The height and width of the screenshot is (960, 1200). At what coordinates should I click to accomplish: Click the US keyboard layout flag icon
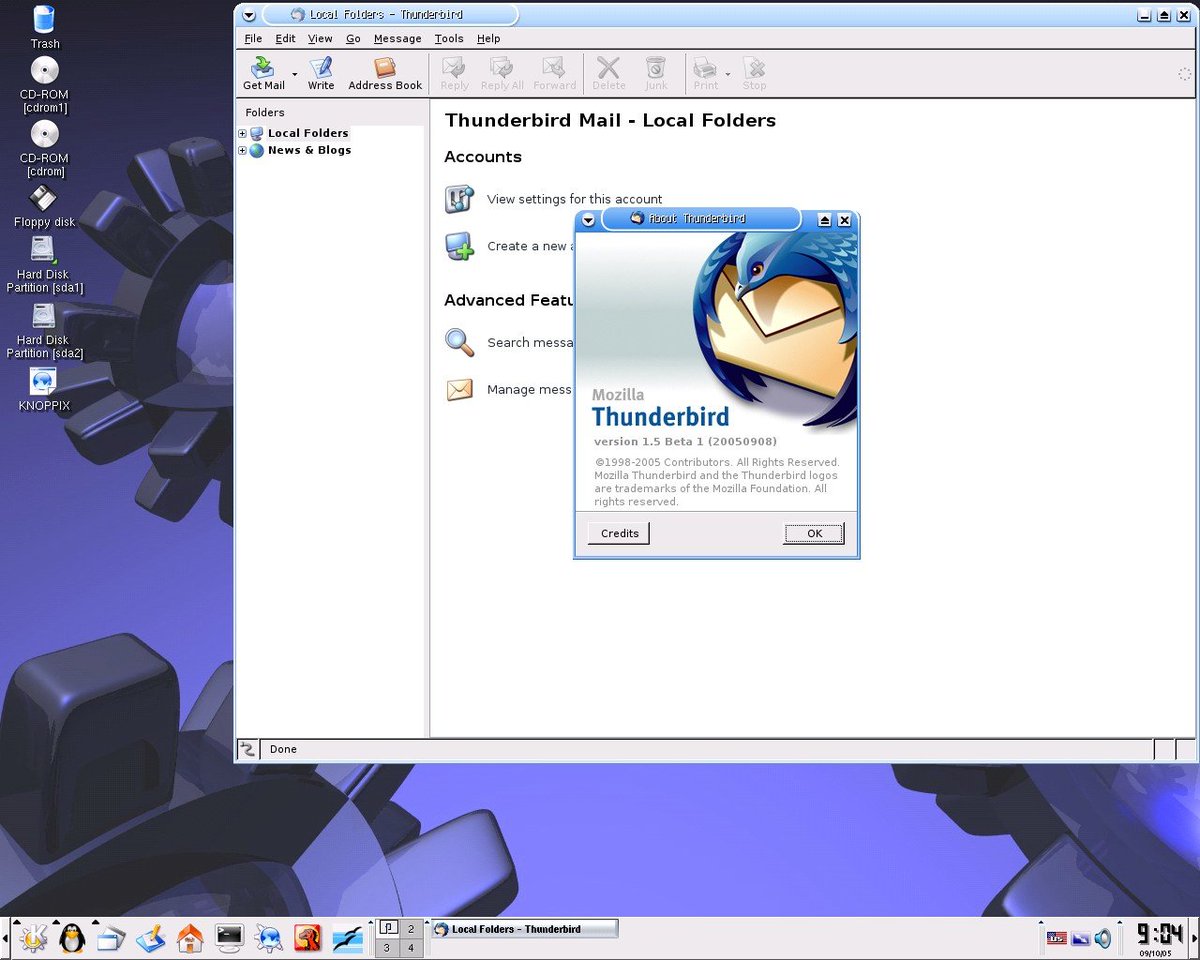1057,938
